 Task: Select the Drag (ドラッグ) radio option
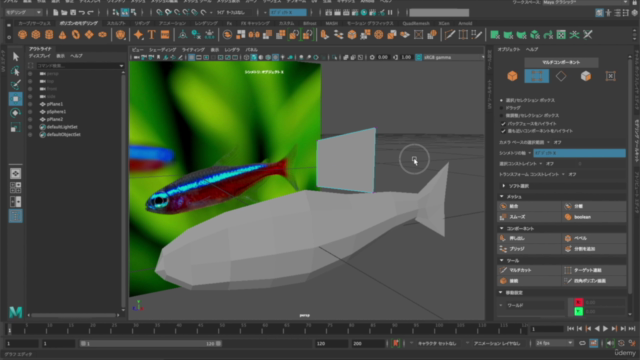click(x=502, y=108)
